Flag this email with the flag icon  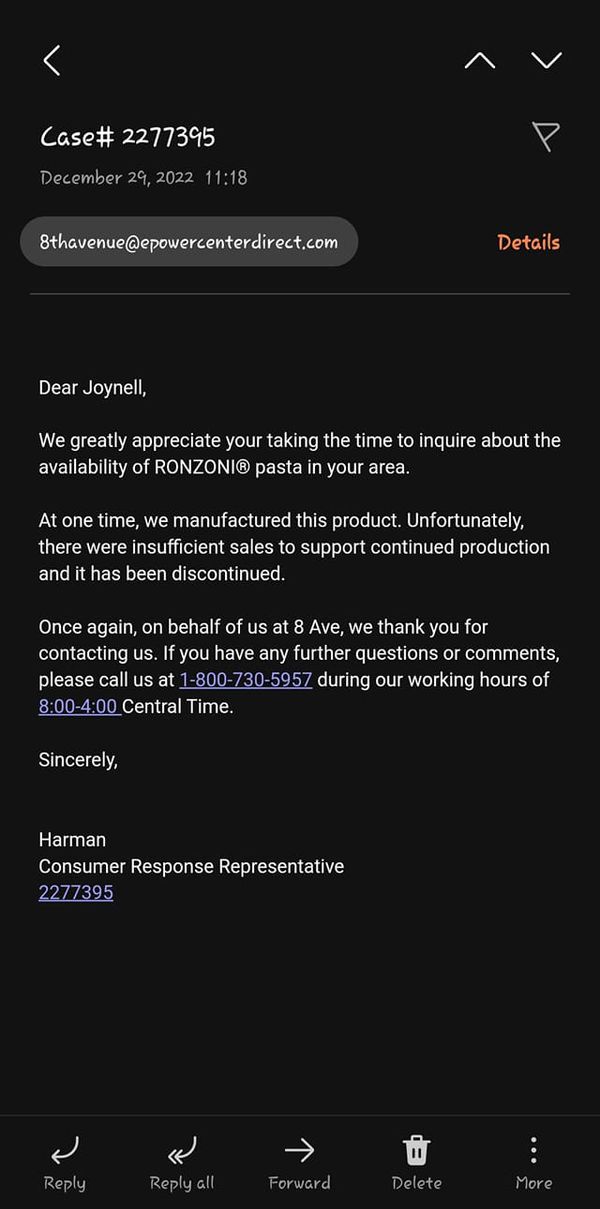[x=545, y=137]
